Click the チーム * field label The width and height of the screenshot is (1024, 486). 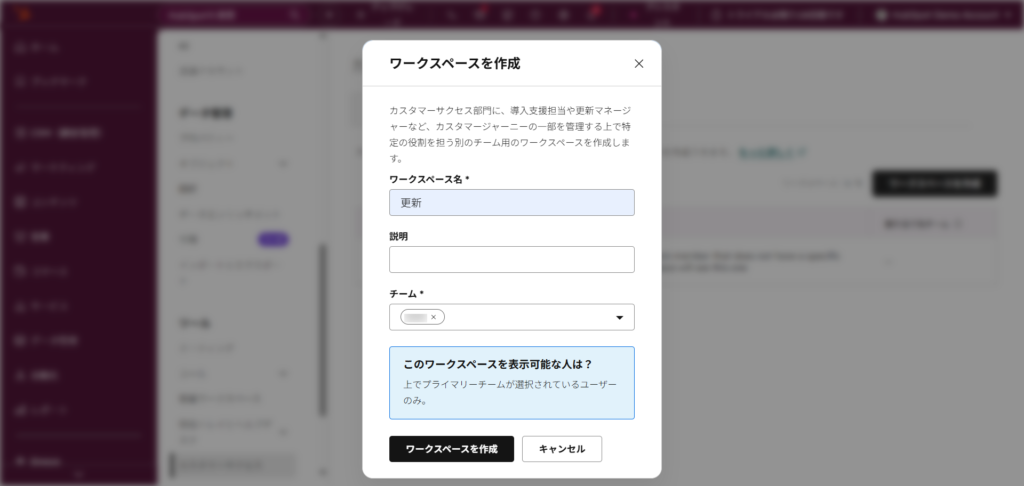pos(406,294)
